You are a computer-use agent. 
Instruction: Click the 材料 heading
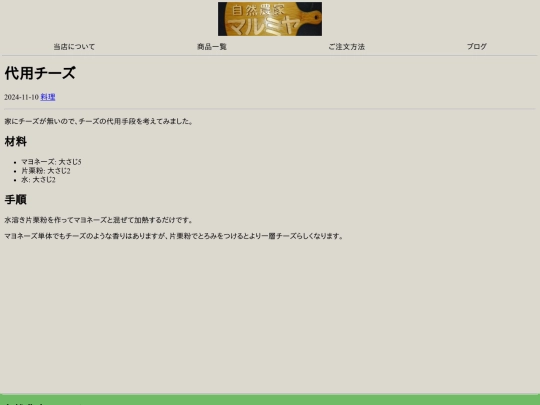(15, 142)
